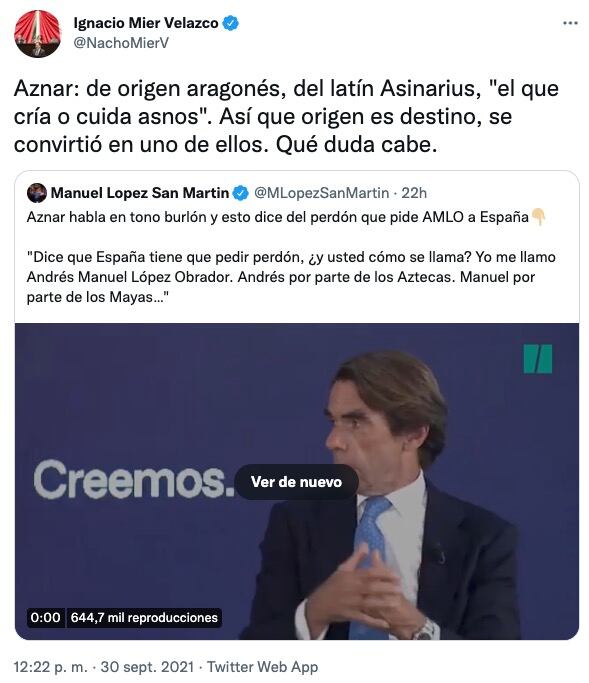This screenshot has height=683, width=589.
Task: Open the three-dot more options menu
Action: (570, 23)
